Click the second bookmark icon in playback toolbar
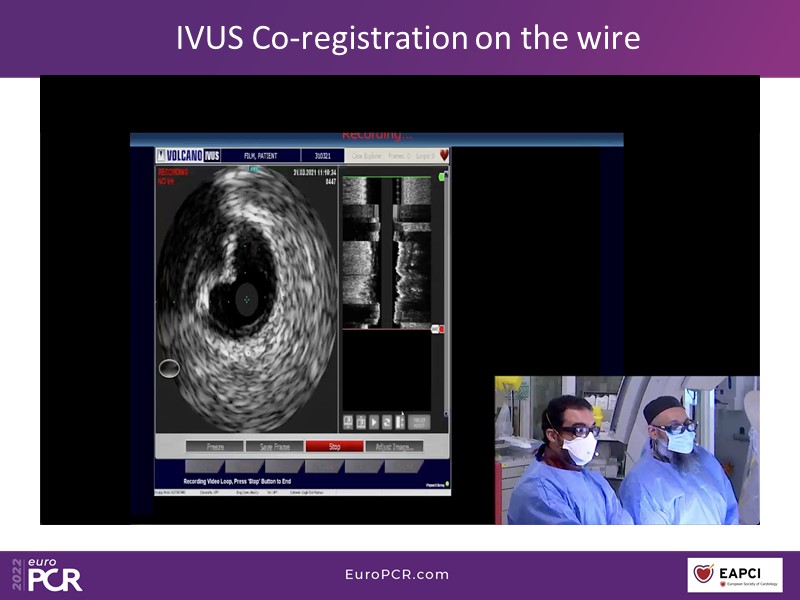This screenshot has height=600, width=800. click(x=360, y=422)
